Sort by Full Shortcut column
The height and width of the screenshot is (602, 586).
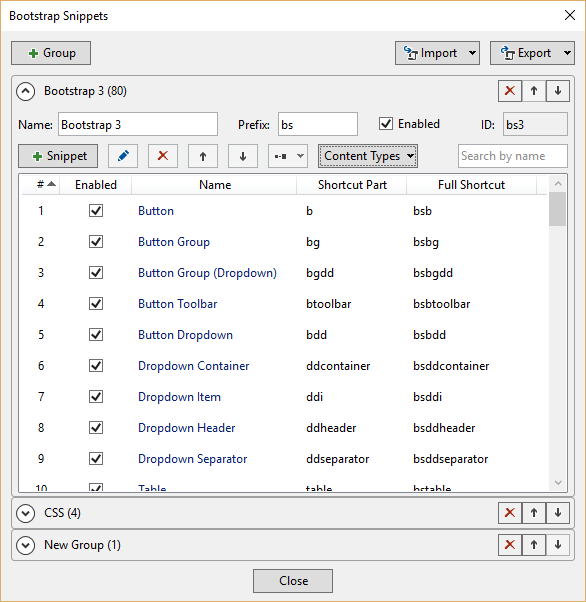[471, 185]
